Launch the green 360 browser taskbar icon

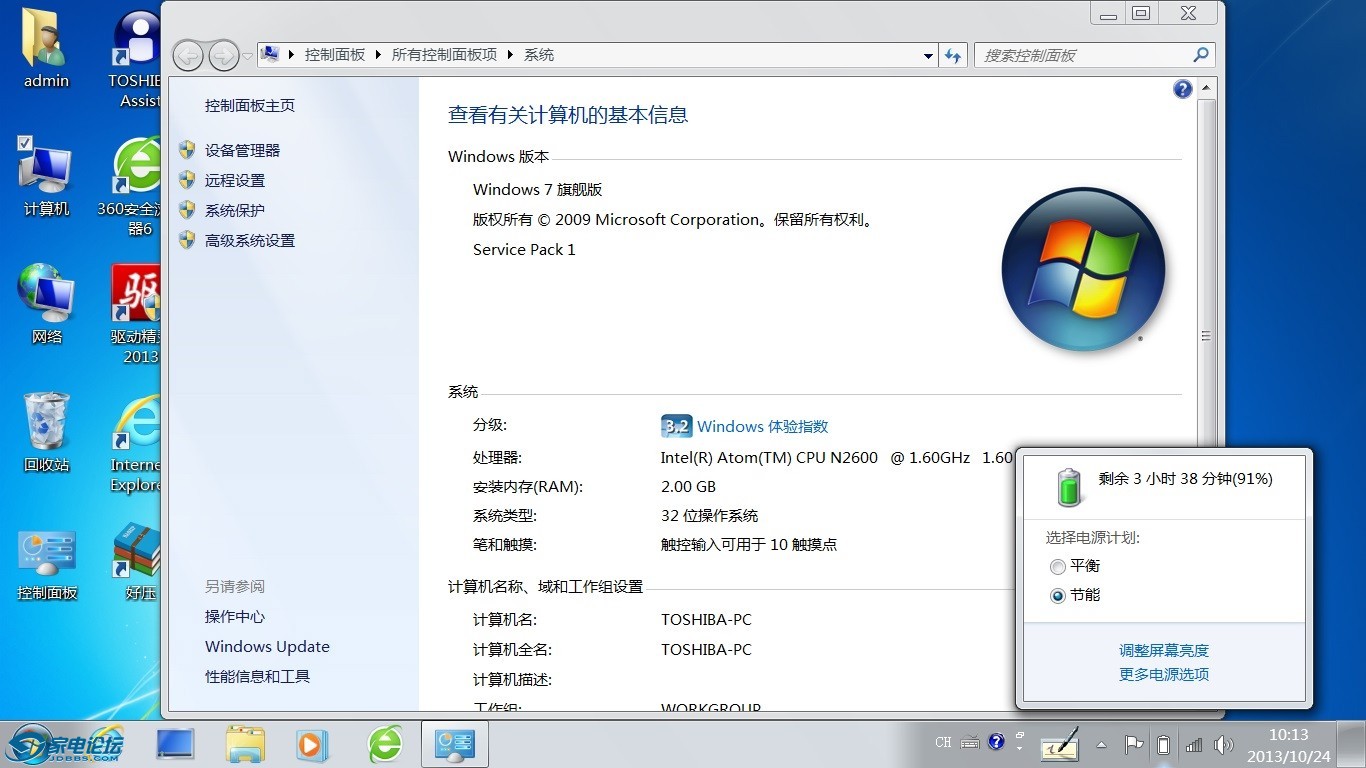385,744
